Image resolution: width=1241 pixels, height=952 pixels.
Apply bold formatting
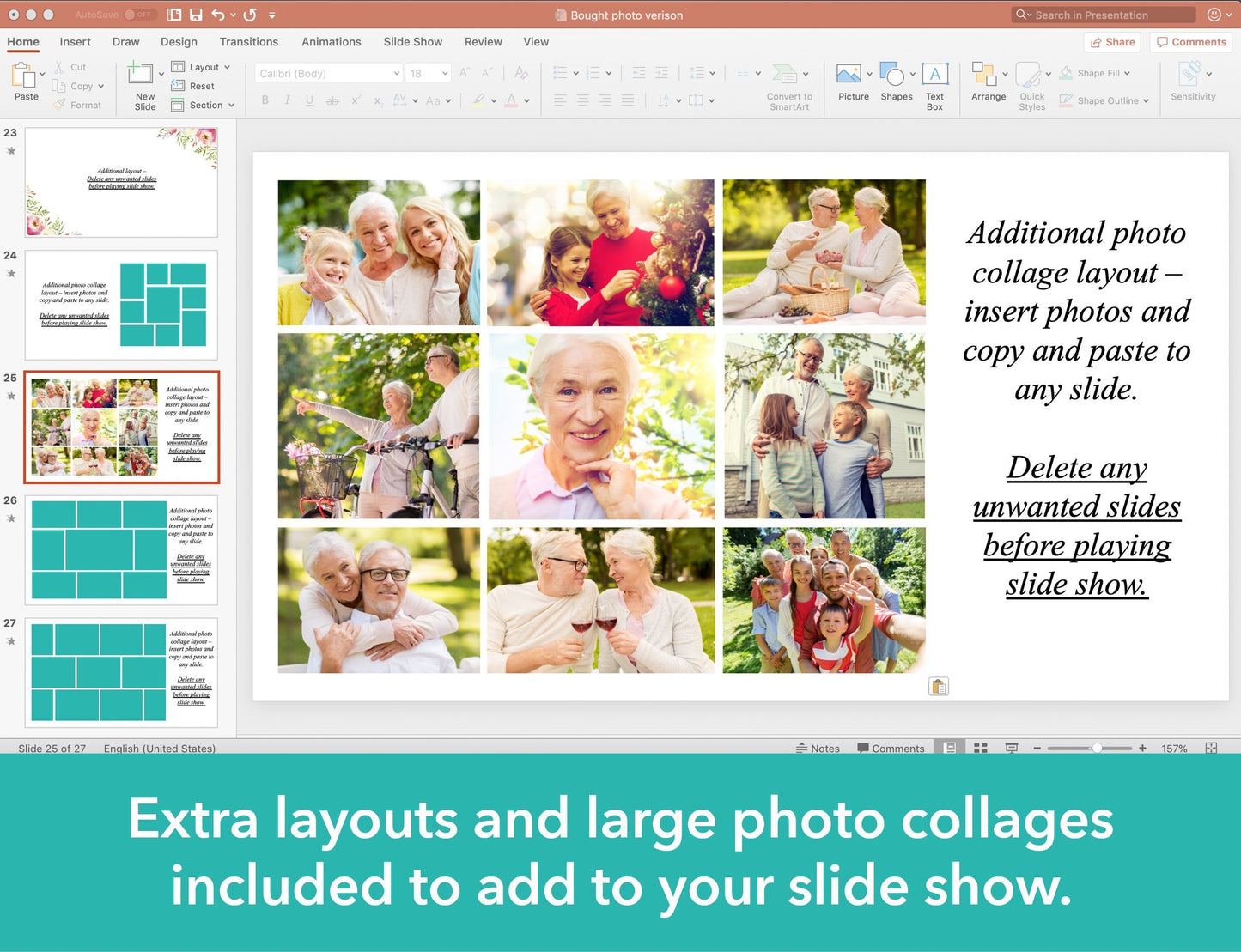pos(265,100)
